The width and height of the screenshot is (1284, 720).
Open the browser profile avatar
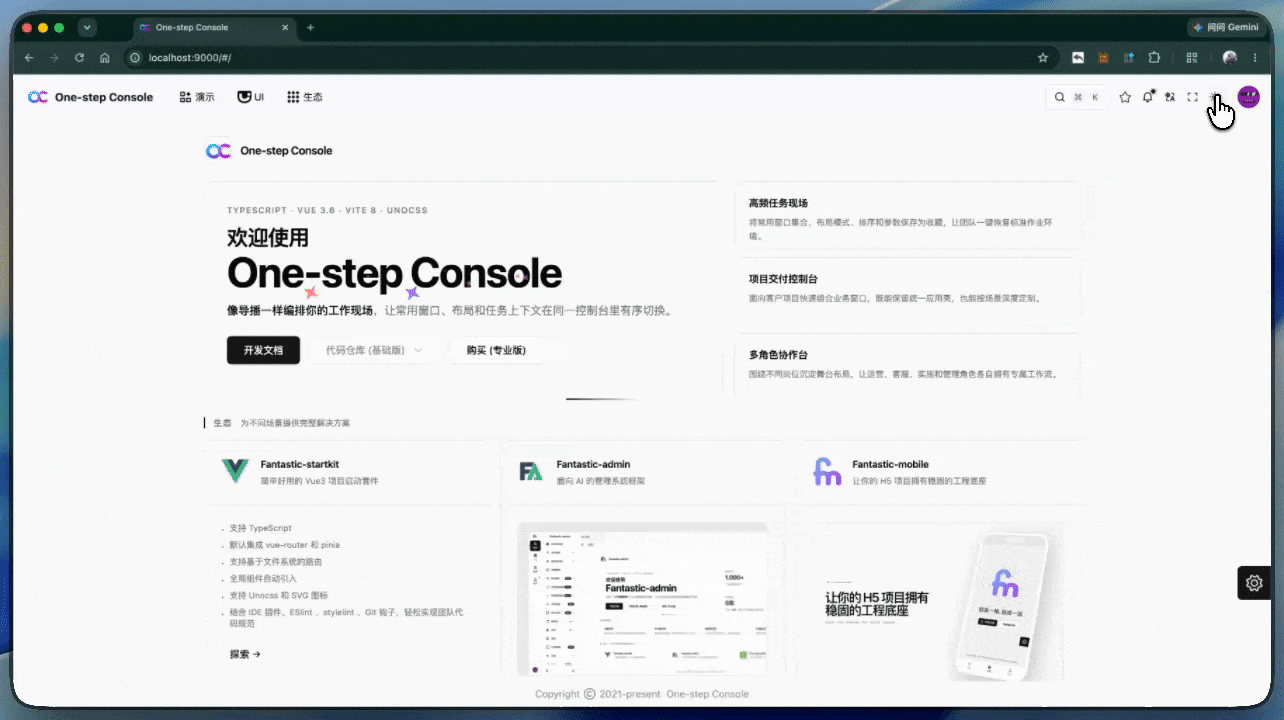pos(1230,58)
